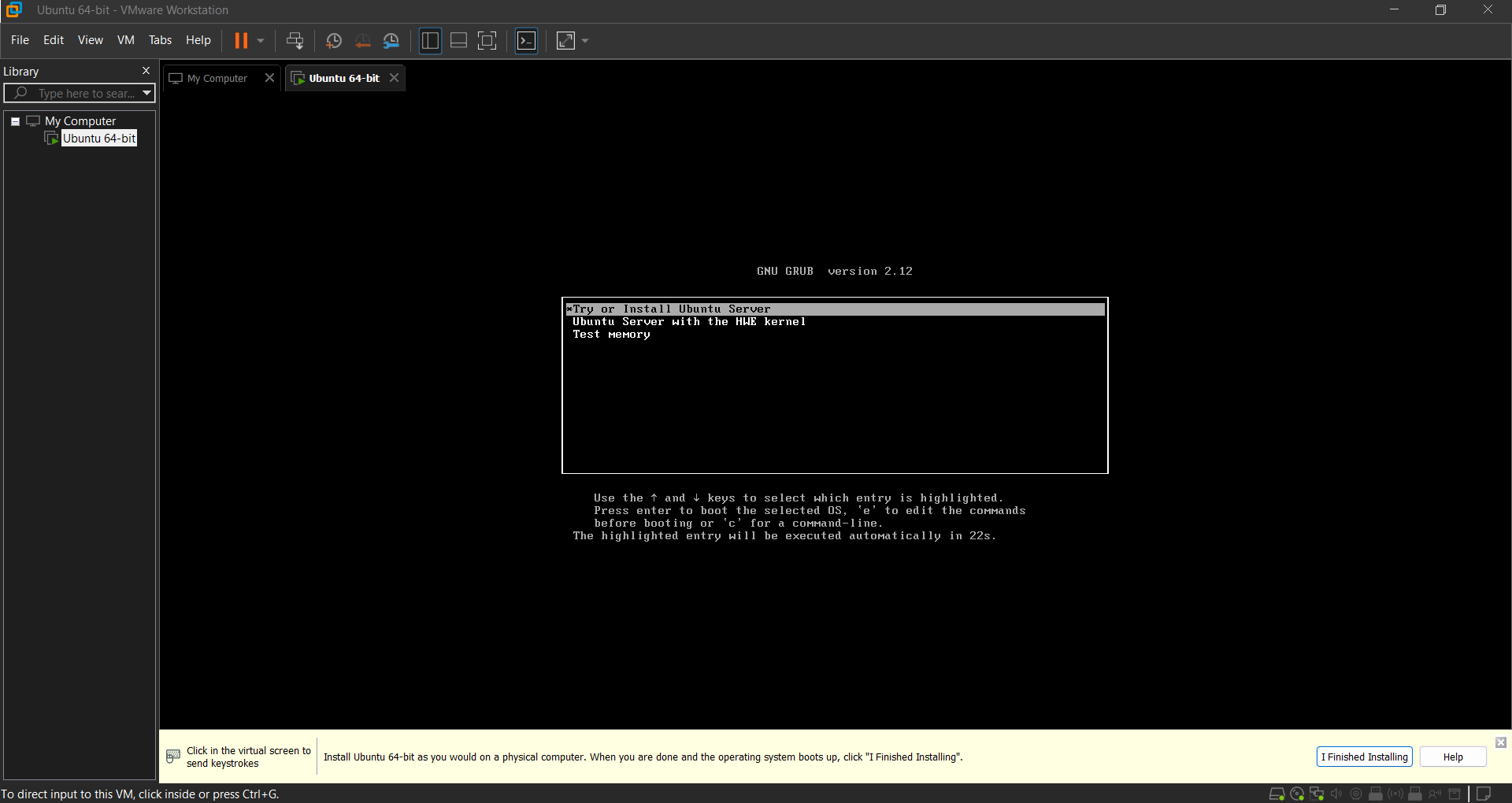Pause the virtual machine with the orange pause icon
1512x803 pixels.
[x=241, y=40]
